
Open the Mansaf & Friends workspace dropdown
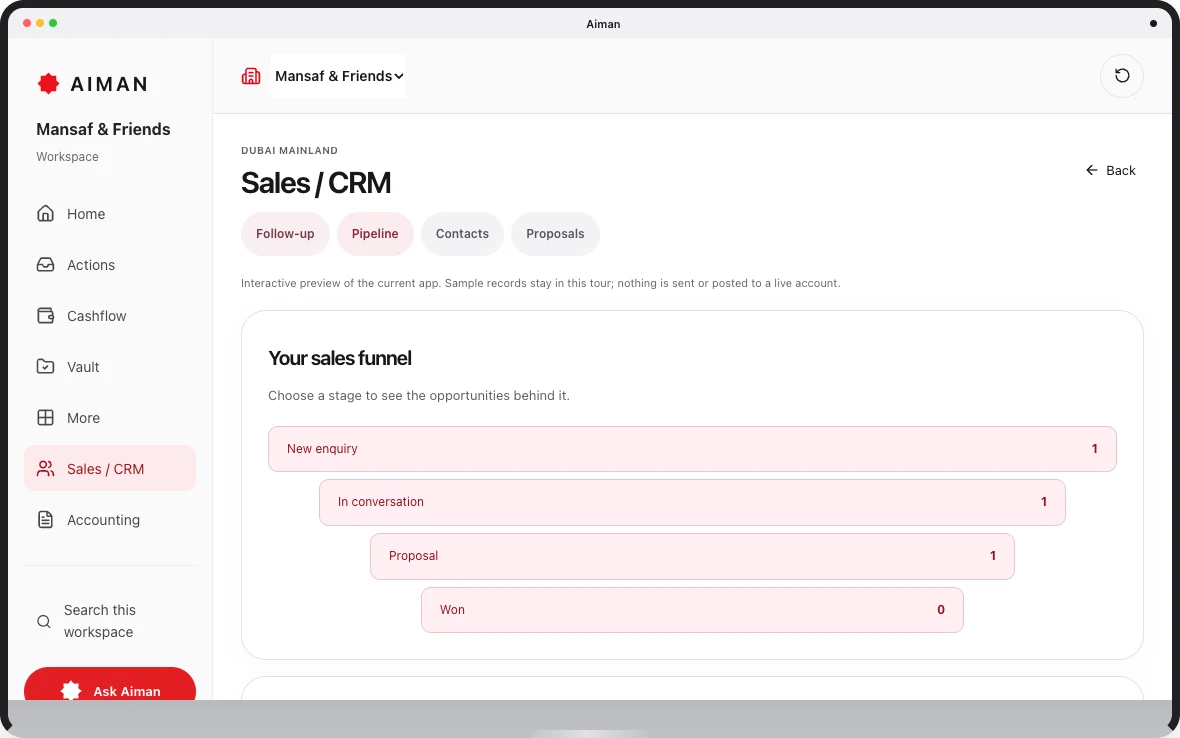click(x=338, y=76)
